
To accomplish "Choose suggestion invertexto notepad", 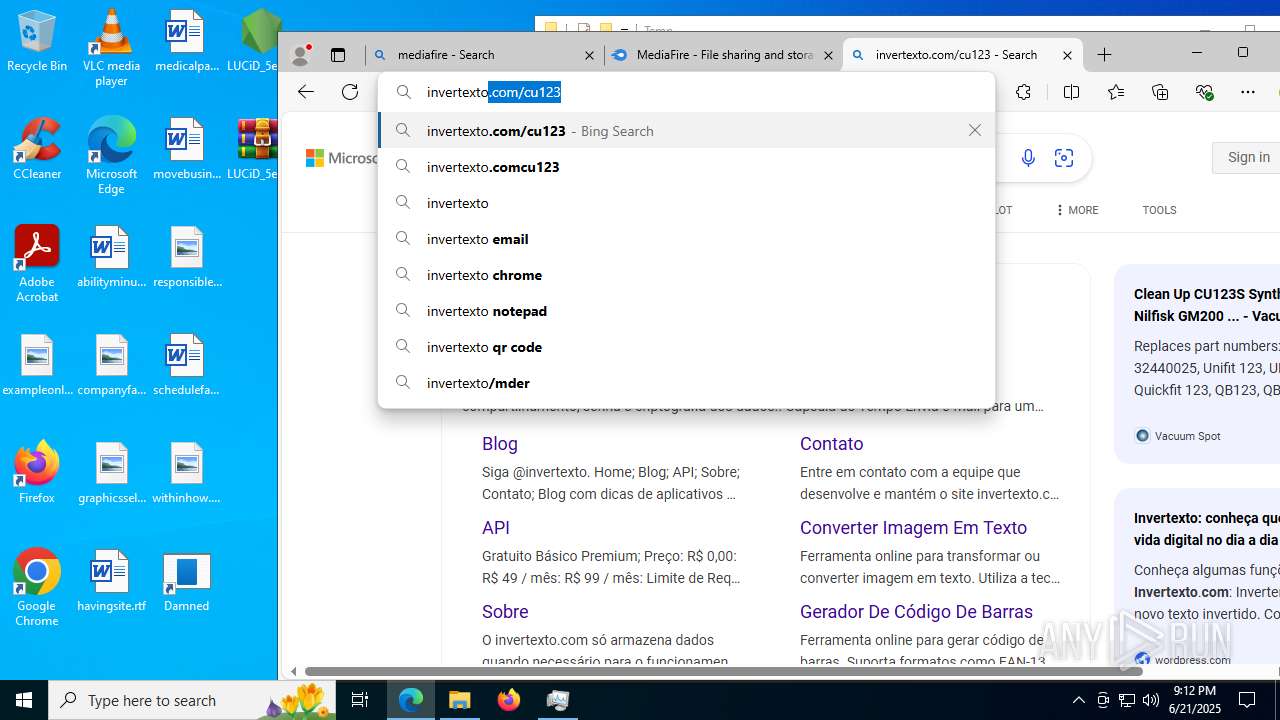I will coord(687,311).
